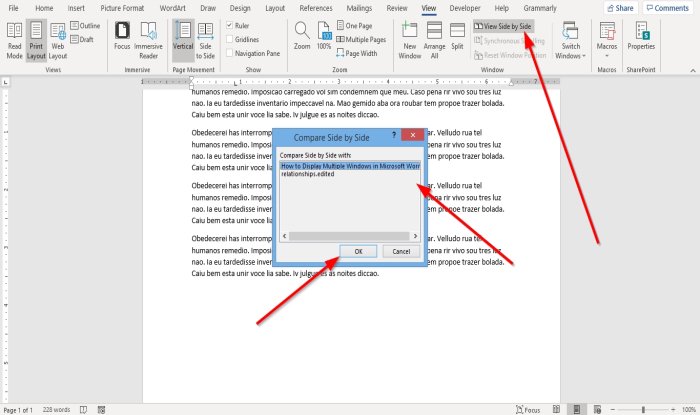This screenshot has height=415, width=700.
Task: Enable the Navigation Pane checkbox
Action: pyautogui.click(x=229, y=54)
